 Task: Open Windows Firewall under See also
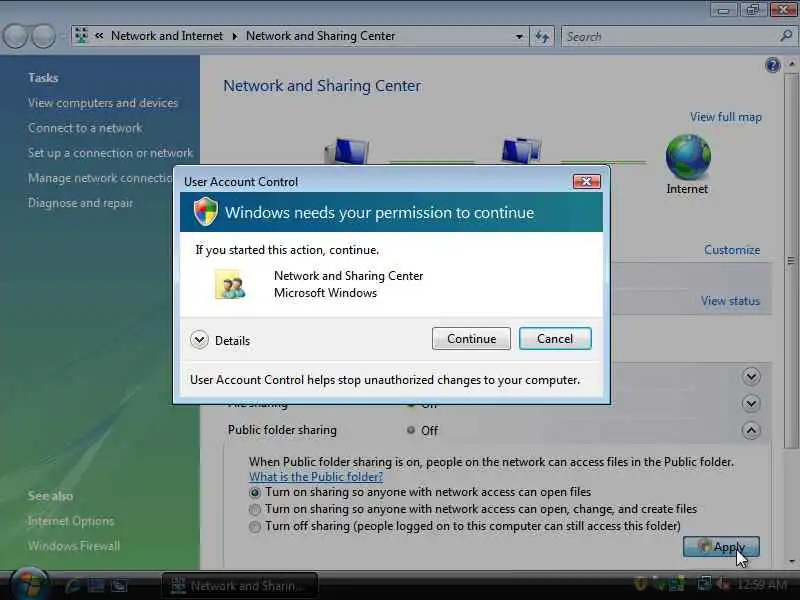coord(74,546)
